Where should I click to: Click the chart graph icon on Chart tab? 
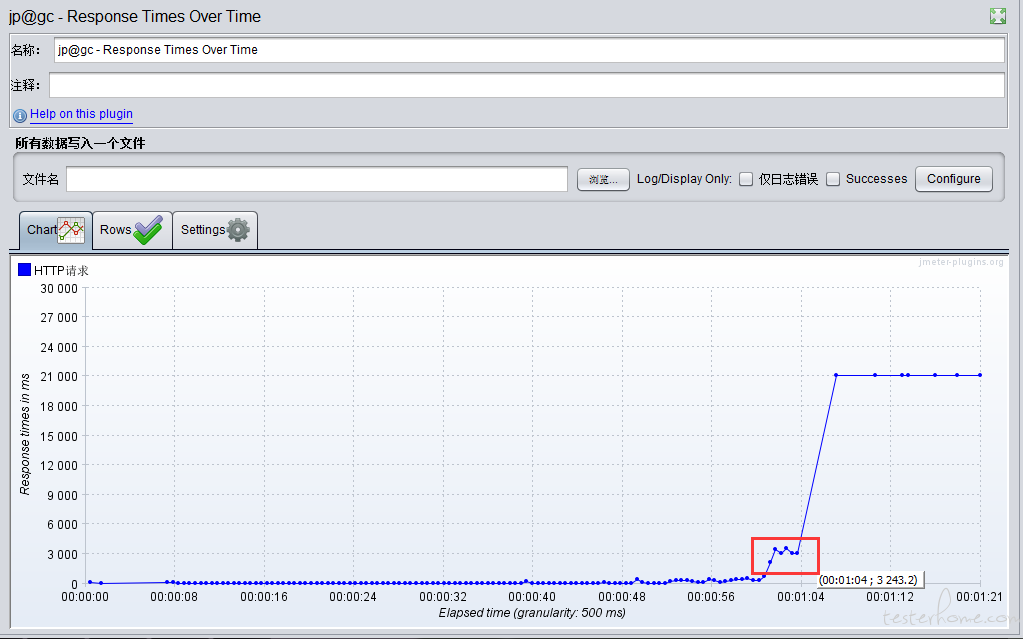tap(71, 230)
